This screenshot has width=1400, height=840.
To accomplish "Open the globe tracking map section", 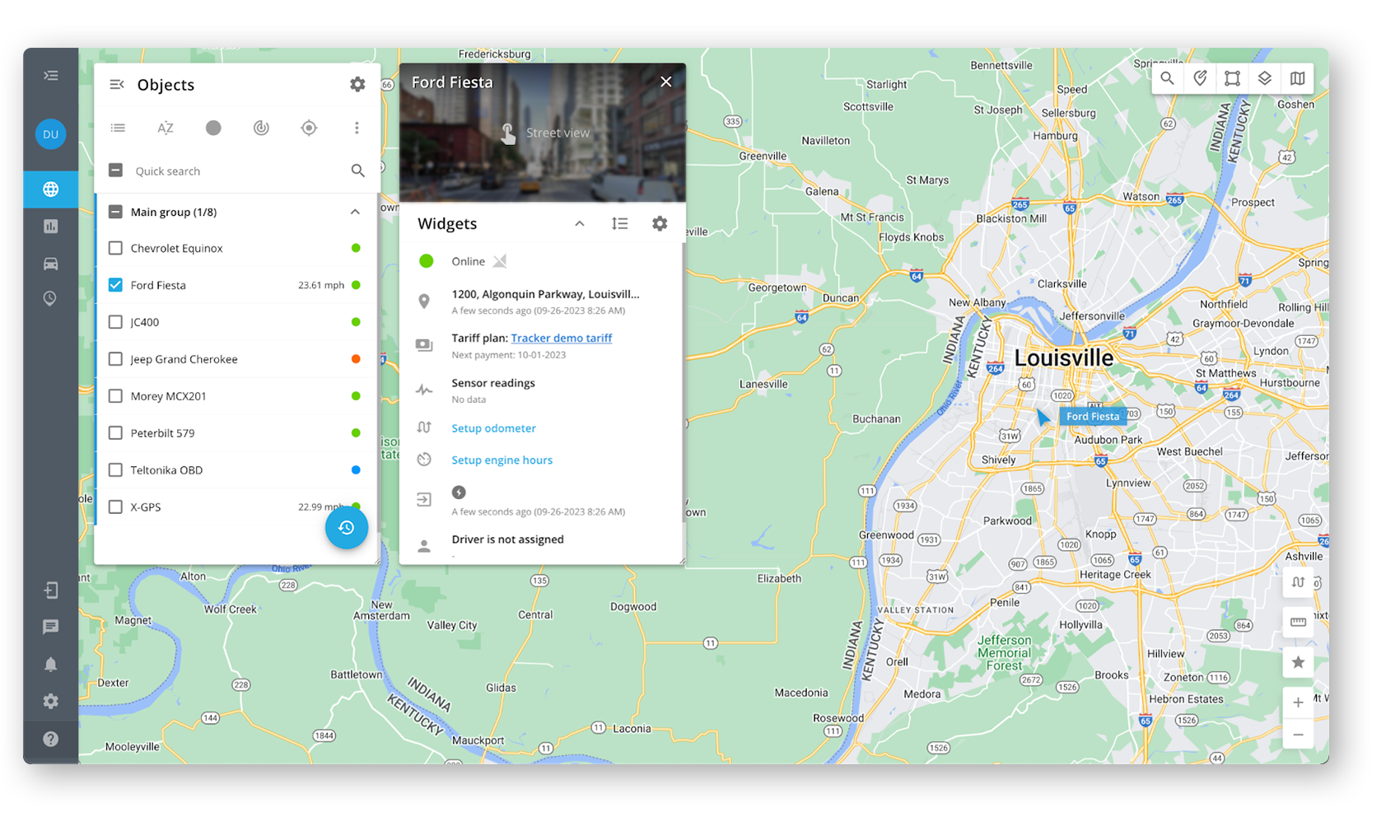I will coord(51,189).
